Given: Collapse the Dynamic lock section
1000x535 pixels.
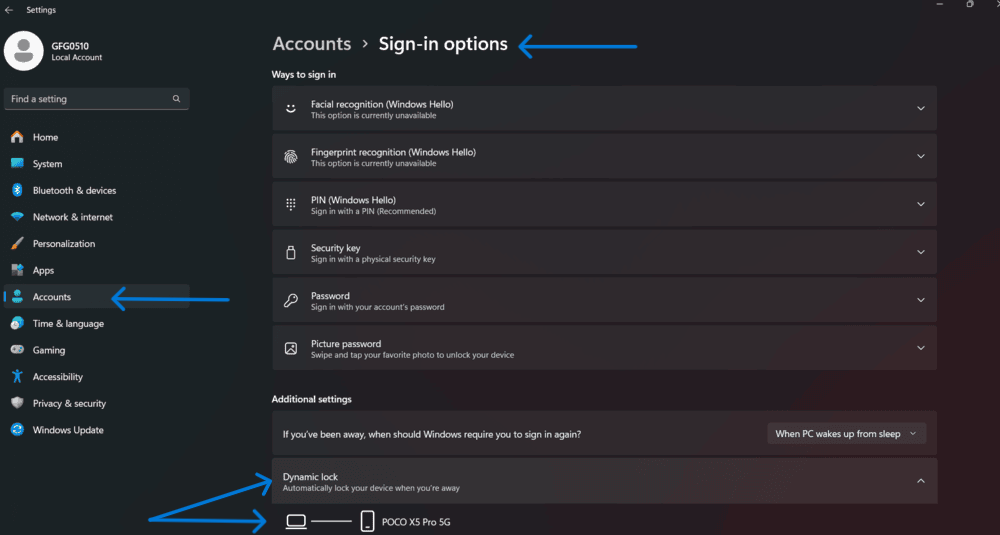Looking at the screenshot, I should tap(921, 481).
